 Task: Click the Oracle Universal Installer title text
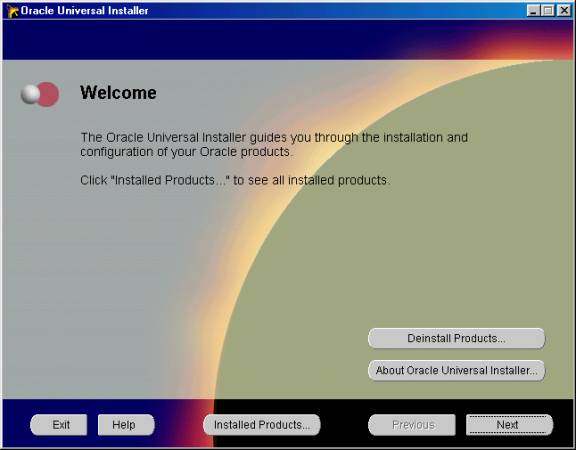(x=84, y=11)
